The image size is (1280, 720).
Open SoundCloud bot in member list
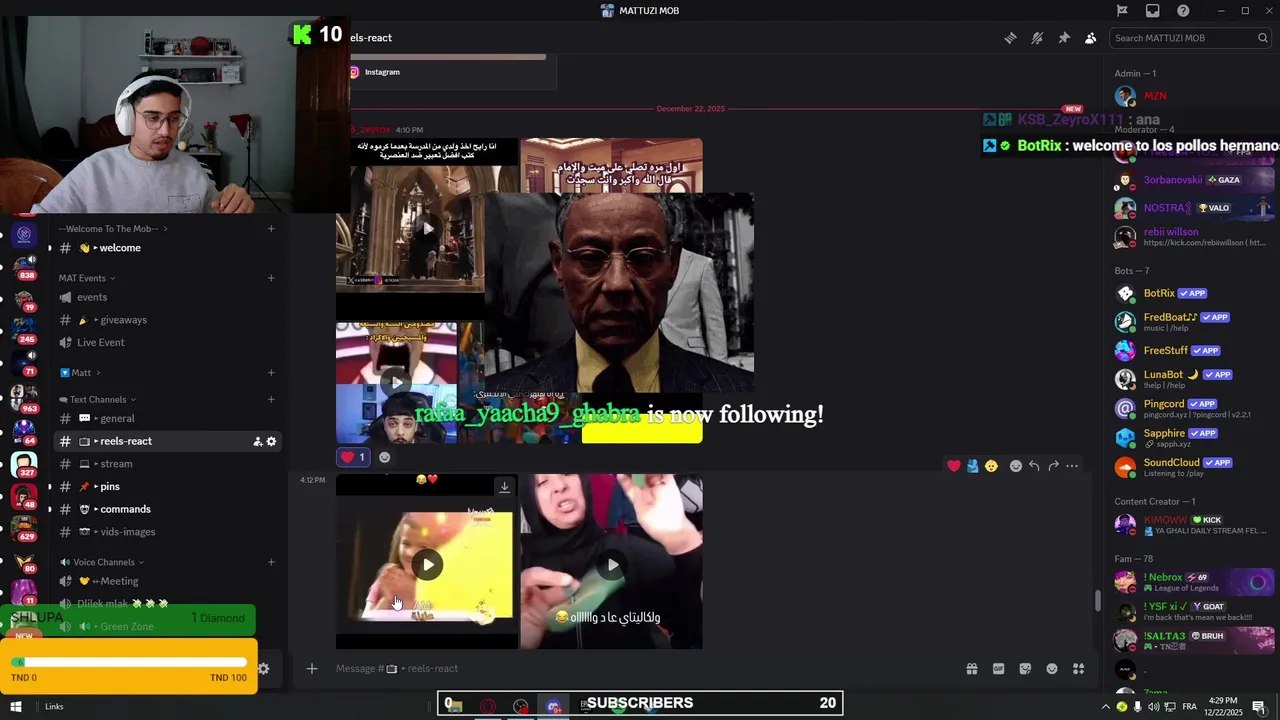(x=1191, y=466)
